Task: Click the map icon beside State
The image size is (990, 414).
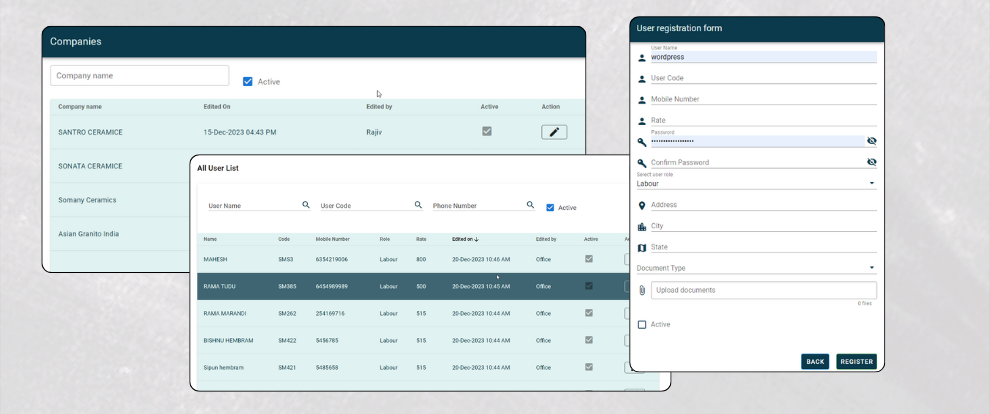Action: pos(642,247)
